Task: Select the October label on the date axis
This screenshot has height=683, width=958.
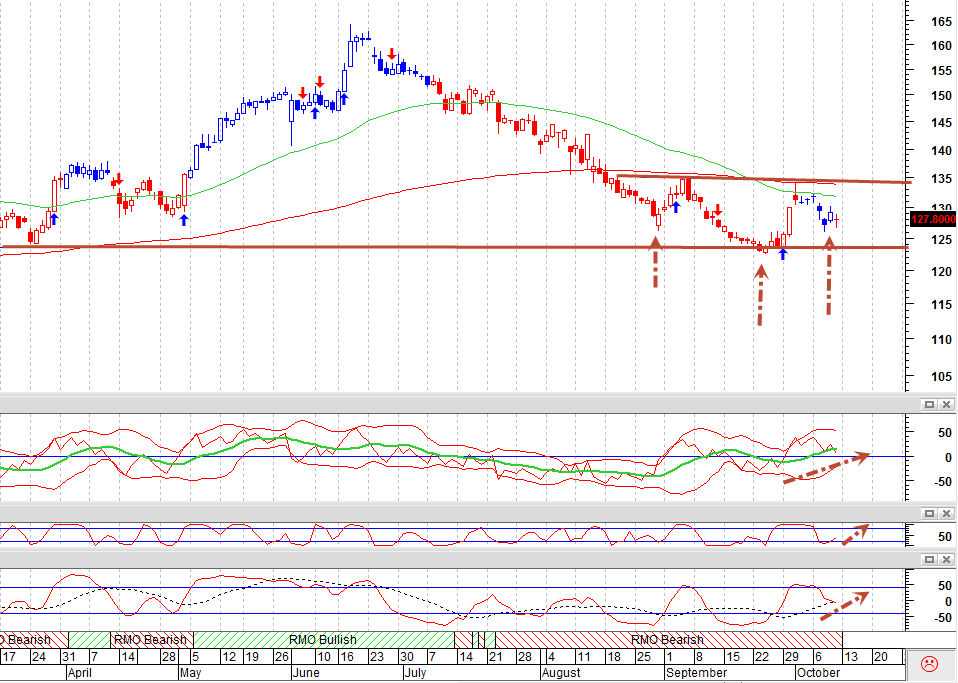Action: [819, 673]
